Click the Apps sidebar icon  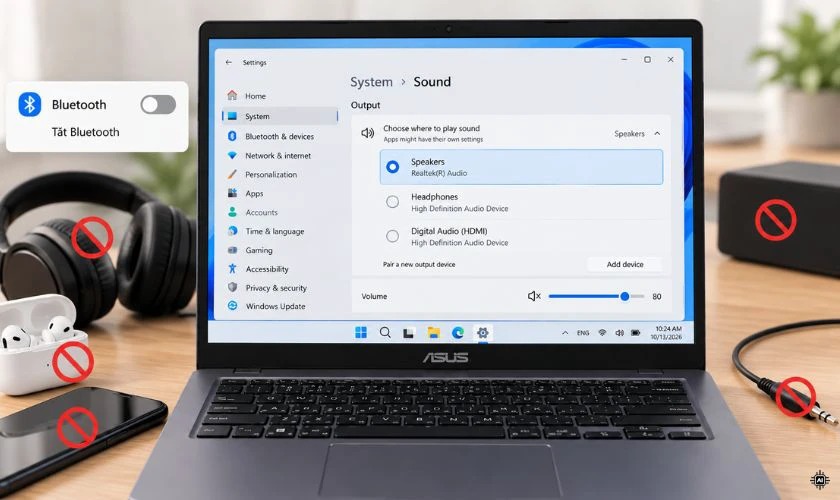pyautogui.click(x=232, y=193)
